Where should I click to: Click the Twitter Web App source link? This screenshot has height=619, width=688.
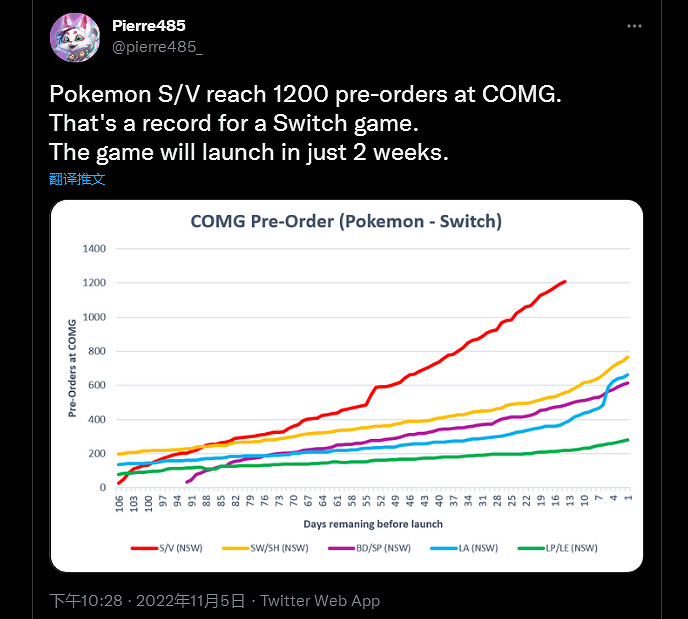pos(322,601)
